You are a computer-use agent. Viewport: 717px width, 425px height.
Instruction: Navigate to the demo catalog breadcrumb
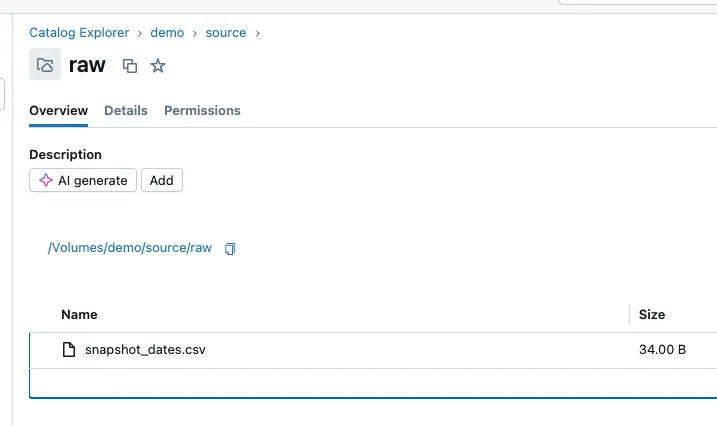(167, 33)
